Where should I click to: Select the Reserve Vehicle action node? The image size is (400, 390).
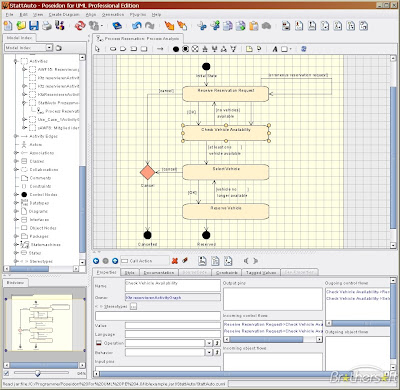pos(225,211)
